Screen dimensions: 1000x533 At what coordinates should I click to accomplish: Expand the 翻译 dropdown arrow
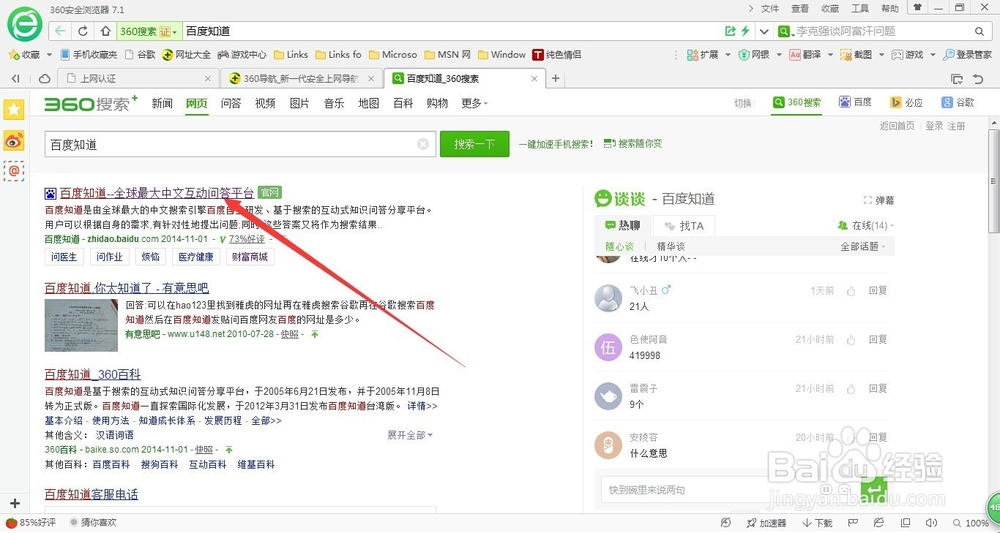(830, 55)
